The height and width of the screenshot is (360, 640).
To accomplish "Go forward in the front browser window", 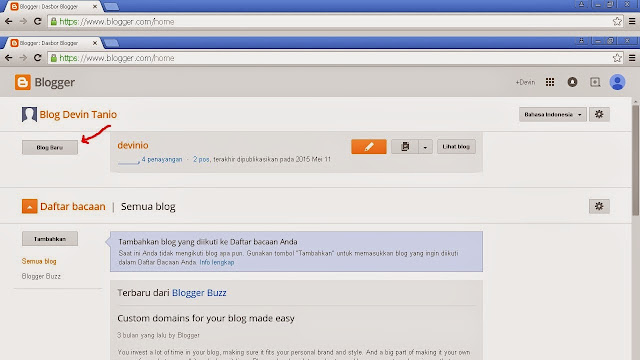I will click(x=23, y=58).
